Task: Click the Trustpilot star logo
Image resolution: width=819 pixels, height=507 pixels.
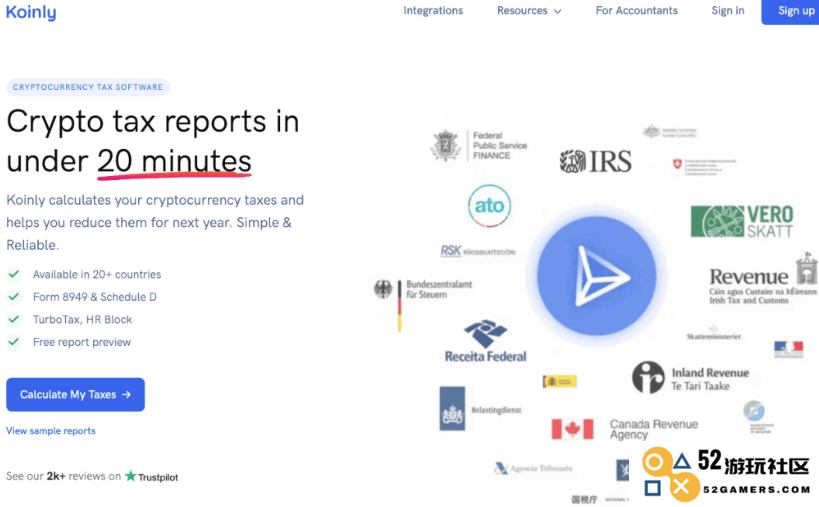Action: pyautogui.click(x=131, y=476)
